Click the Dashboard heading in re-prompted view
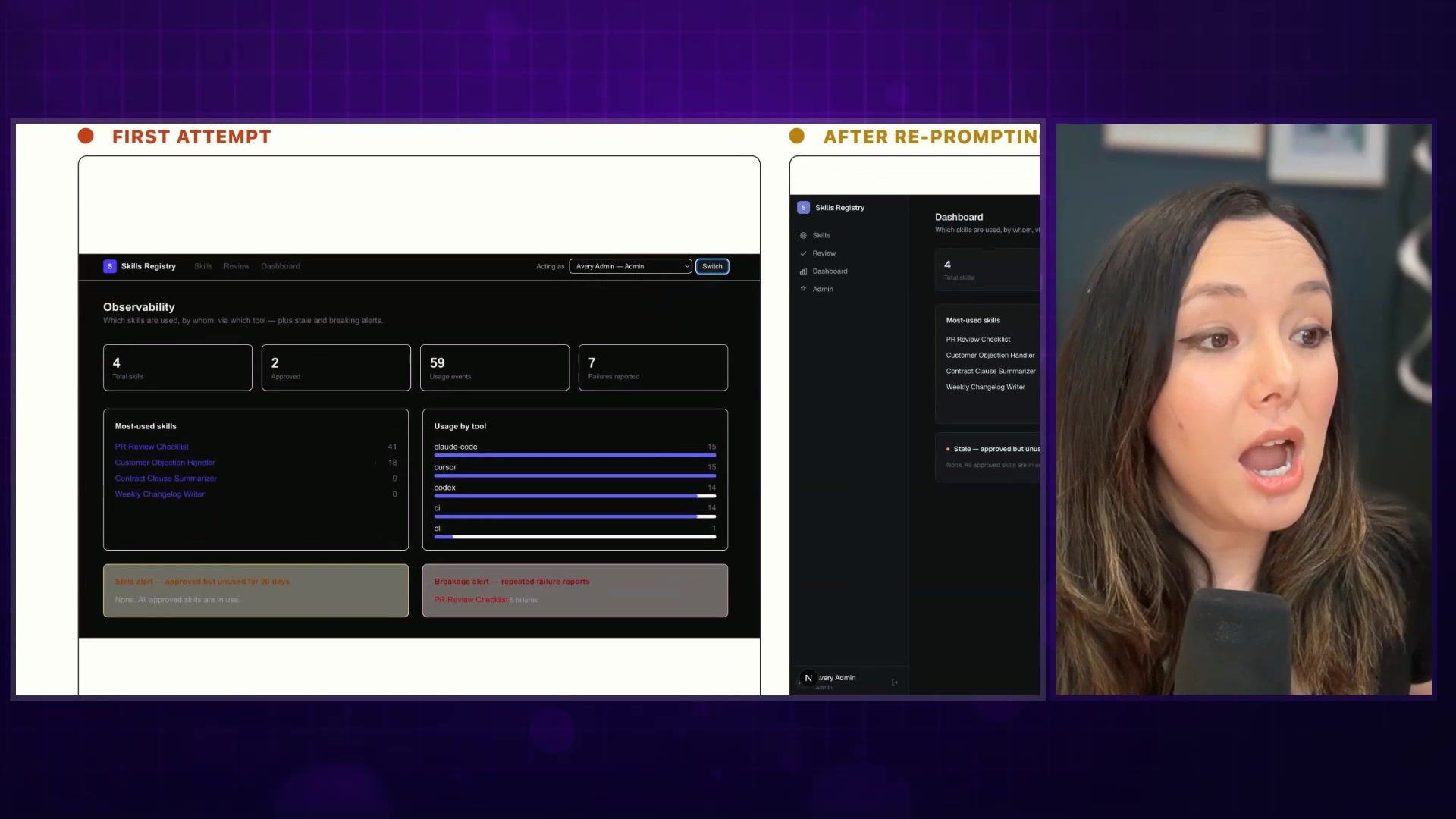Screen dimensions: 1456x819 point(959,217)
